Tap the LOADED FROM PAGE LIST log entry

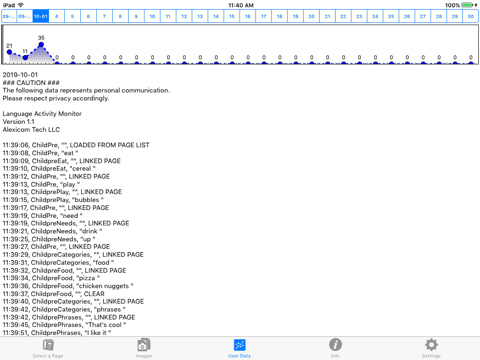(76, 145)
